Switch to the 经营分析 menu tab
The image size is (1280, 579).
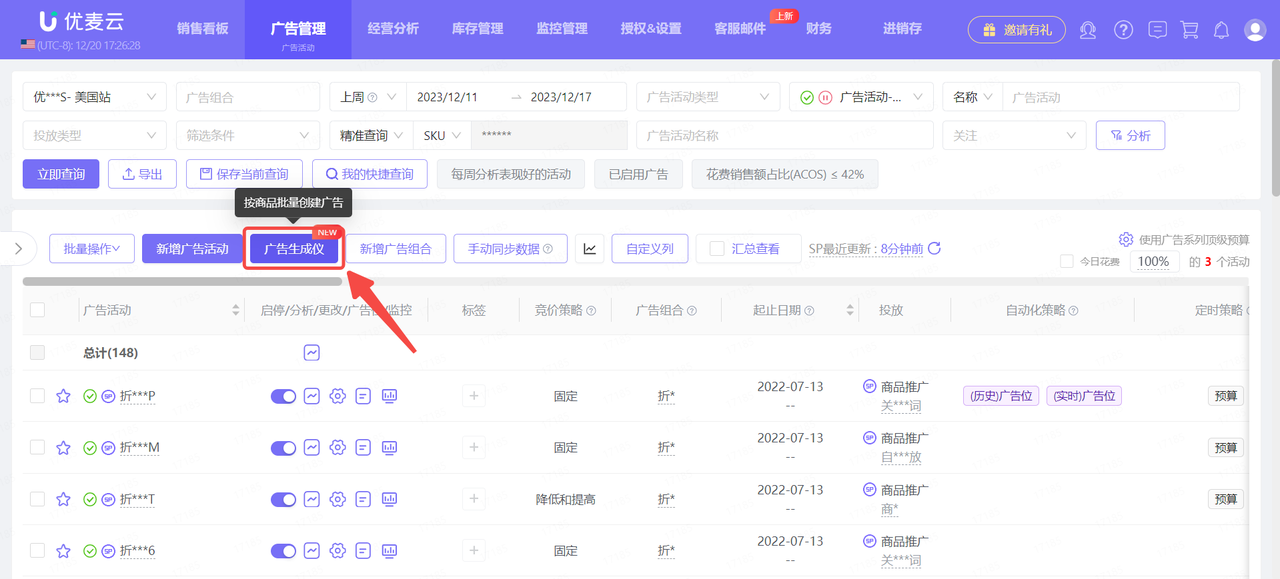tap(393, 29)
